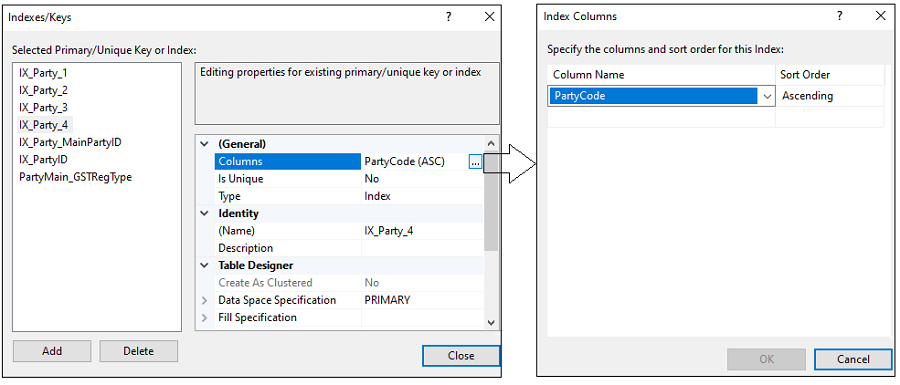Click the Index Columns help question mark
The width and height of the screenshot is (900, 385).
point(840,17)
